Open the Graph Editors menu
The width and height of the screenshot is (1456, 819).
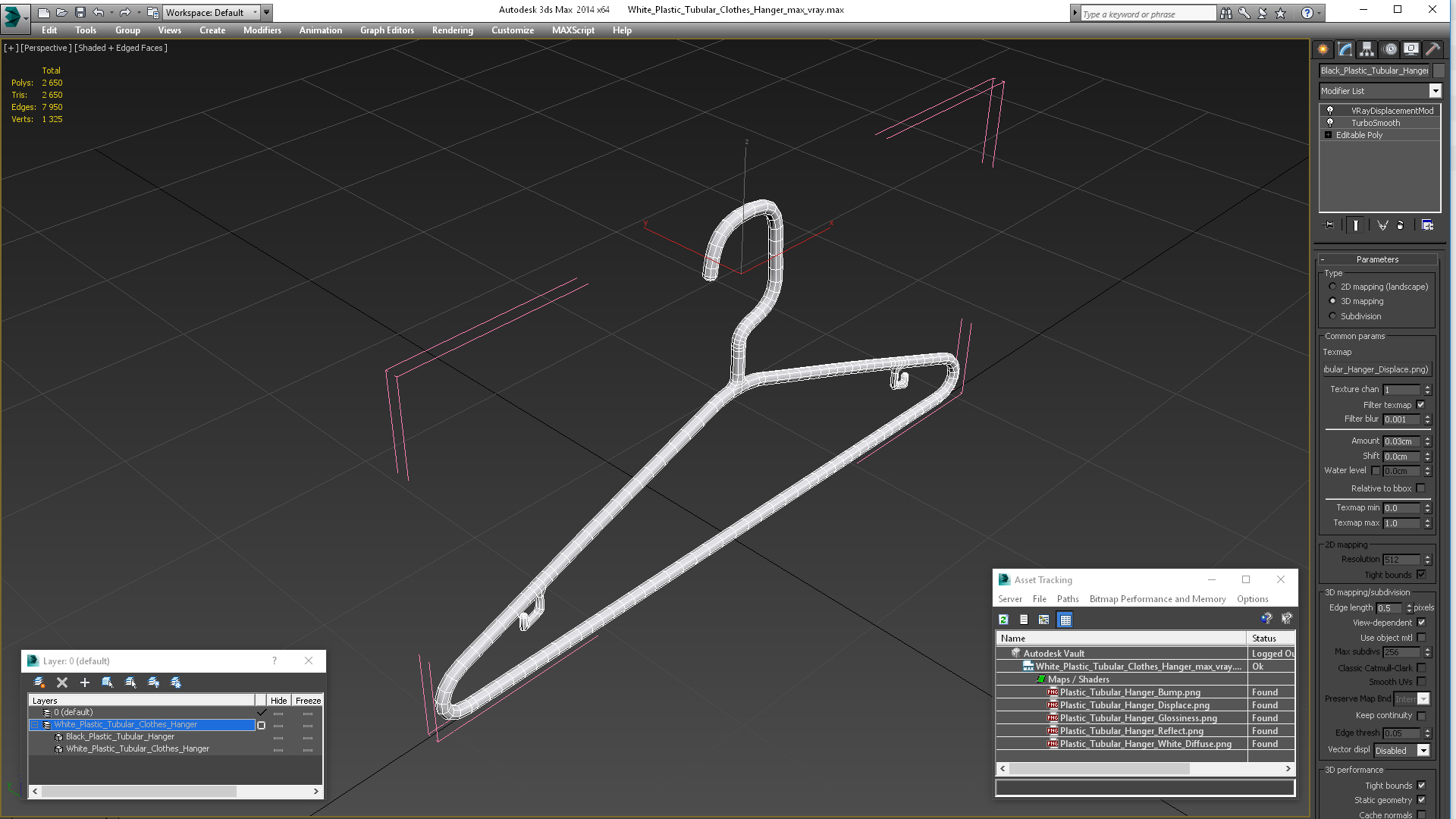point(388,30)
